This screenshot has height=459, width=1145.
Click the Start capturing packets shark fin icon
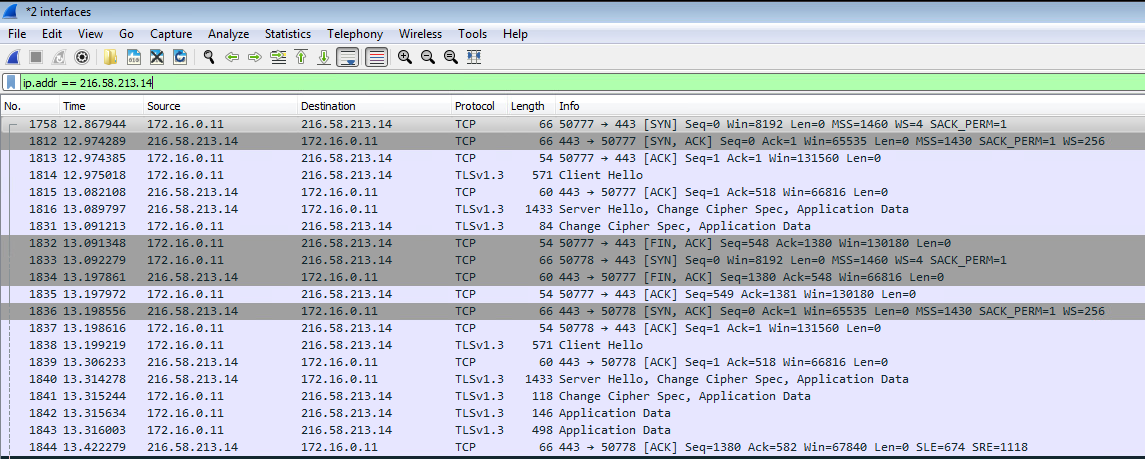pos(13,57)
